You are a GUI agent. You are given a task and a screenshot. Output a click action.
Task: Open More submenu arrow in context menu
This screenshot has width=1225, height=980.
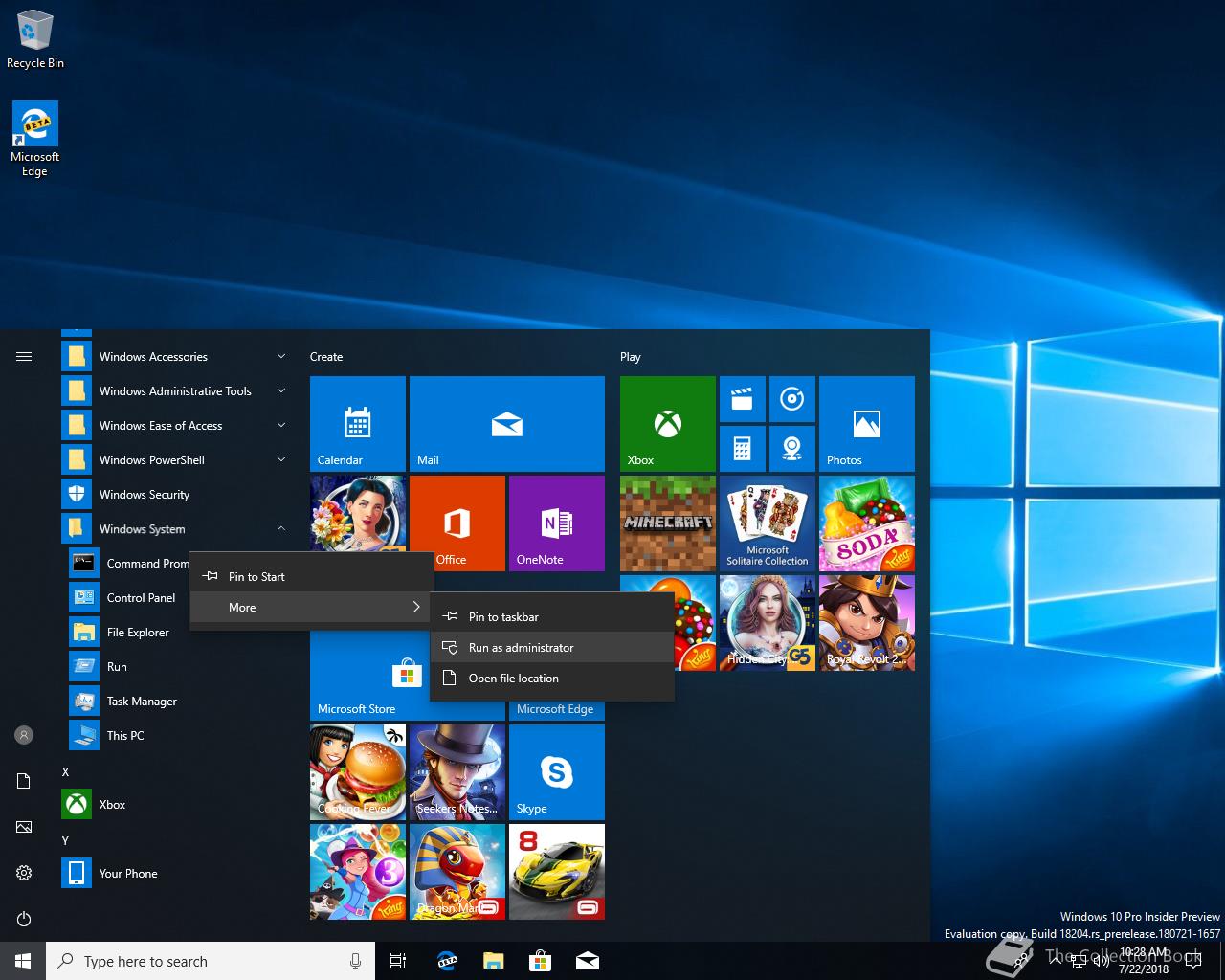416,608
